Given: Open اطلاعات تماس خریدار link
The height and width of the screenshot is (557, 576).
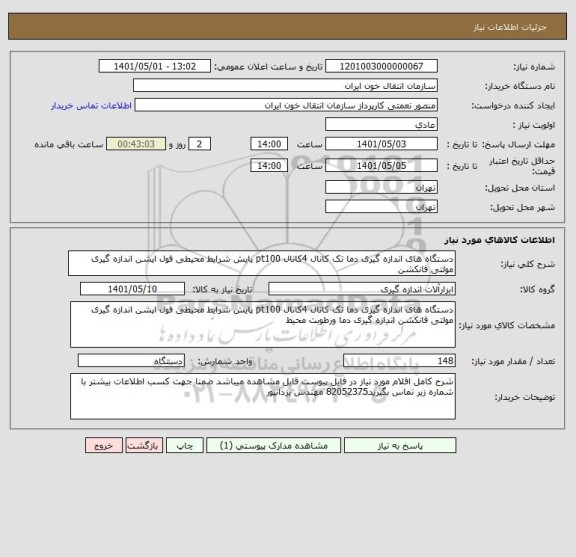Looking at the screenshot, I should pos(91,106).
